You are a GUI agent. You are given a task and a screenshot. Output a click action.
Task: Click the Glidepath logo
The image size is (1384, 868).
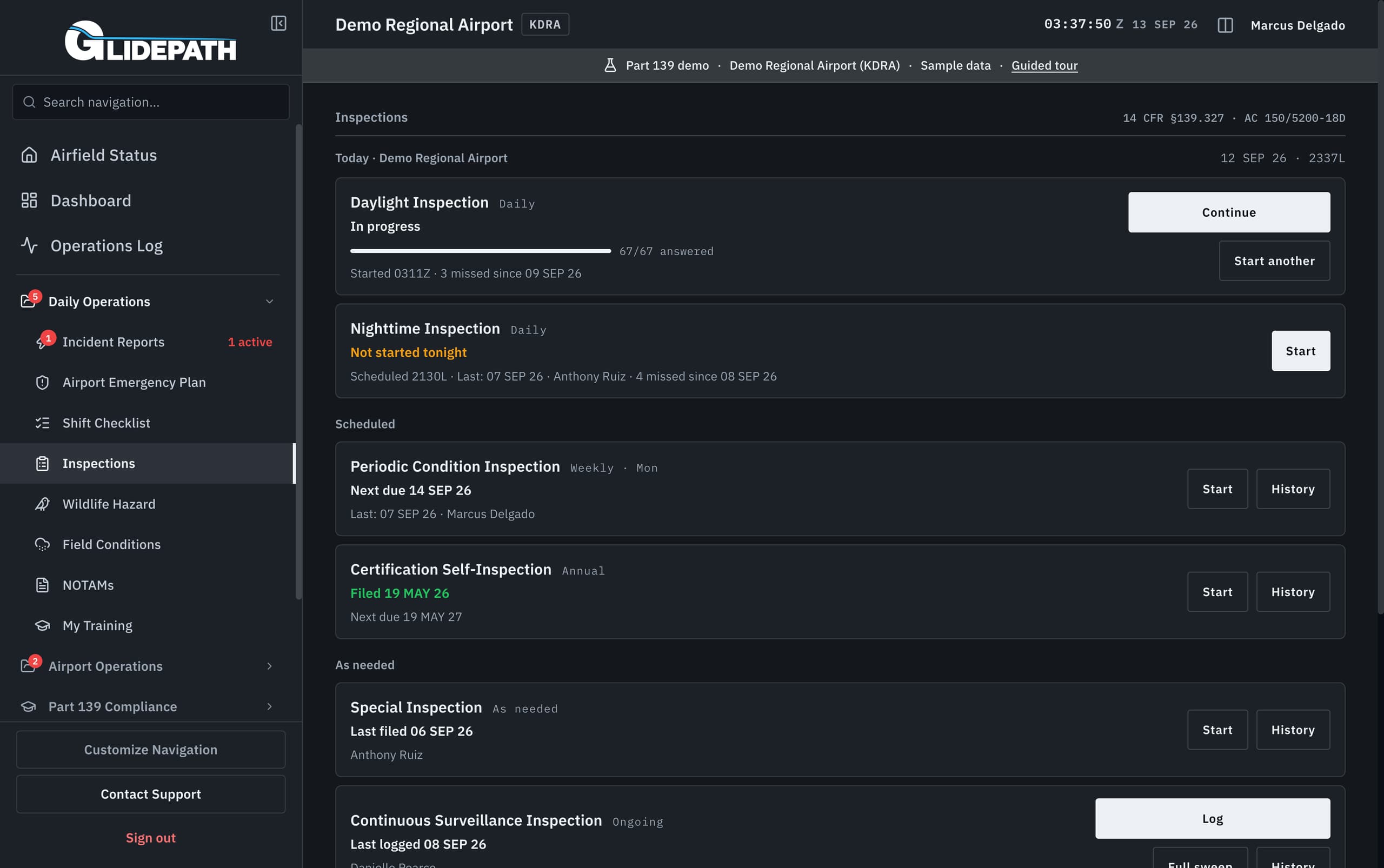pyautogui.click(x=150, y=41)
